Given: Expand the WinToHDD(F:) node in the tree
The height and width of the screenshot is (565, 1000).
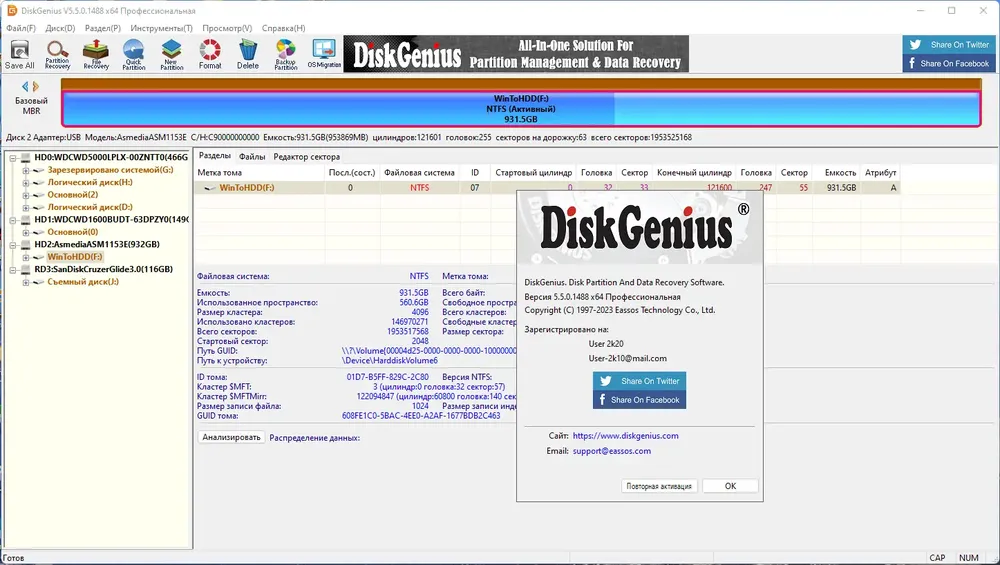Looking at the screenshot, I should (26, 257).
